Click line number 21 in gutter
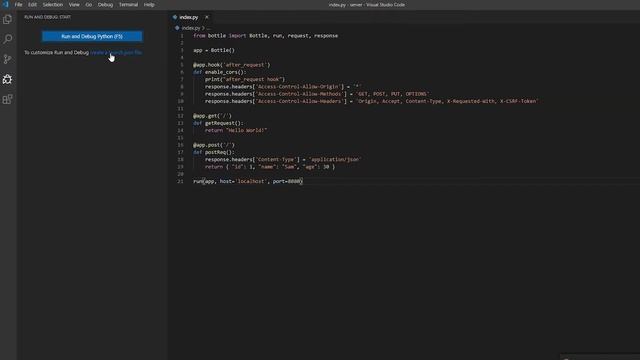Screen dimensions: 640x360 coord(180,181)
